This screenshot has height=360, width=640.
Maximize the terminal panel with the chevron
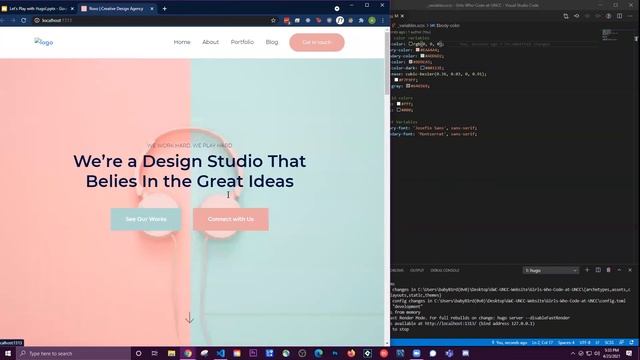619,270
